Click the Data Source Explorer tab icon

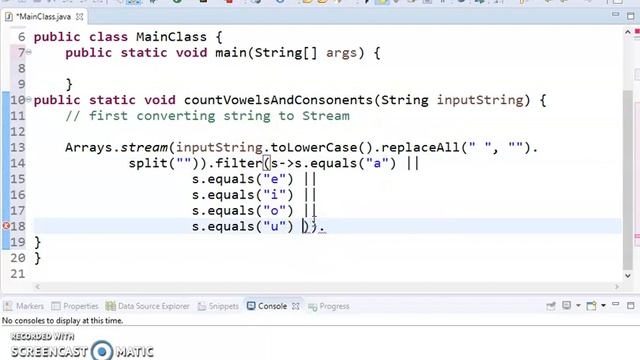[110, 306]
